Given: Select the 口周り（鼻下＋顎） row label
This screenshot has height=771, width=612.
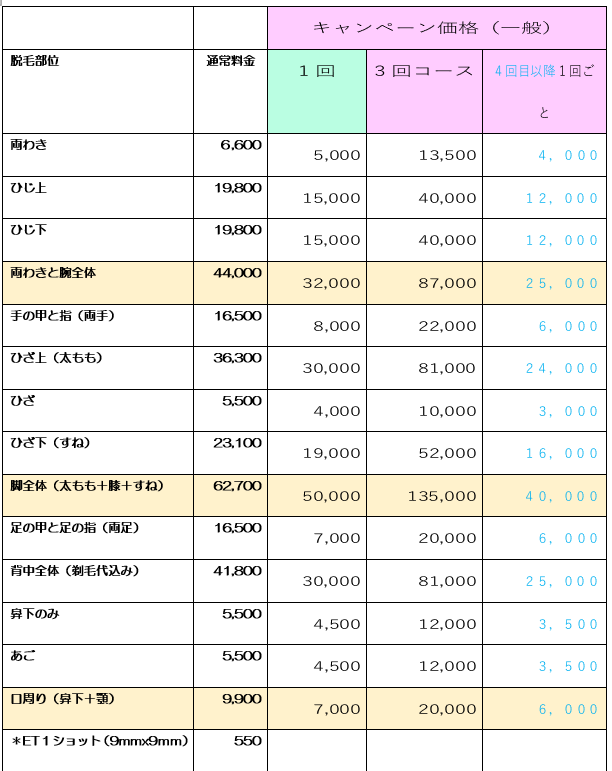Looking at the screenshot, I should [x=66, y=699].
